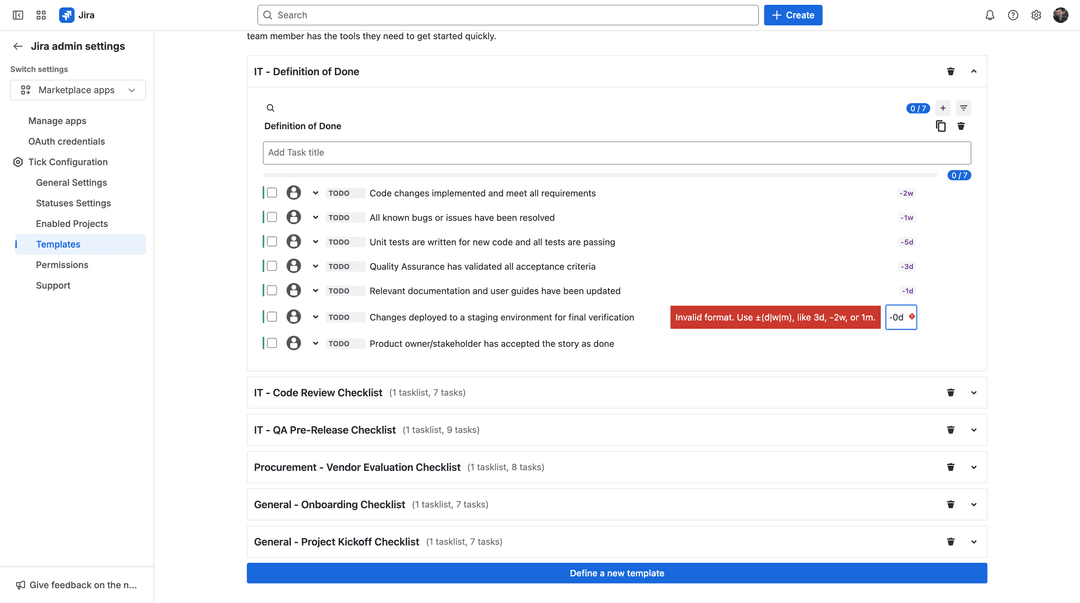
Task: Delete the Definition of Done tasklist via trash icon
Action: point(960,126)
